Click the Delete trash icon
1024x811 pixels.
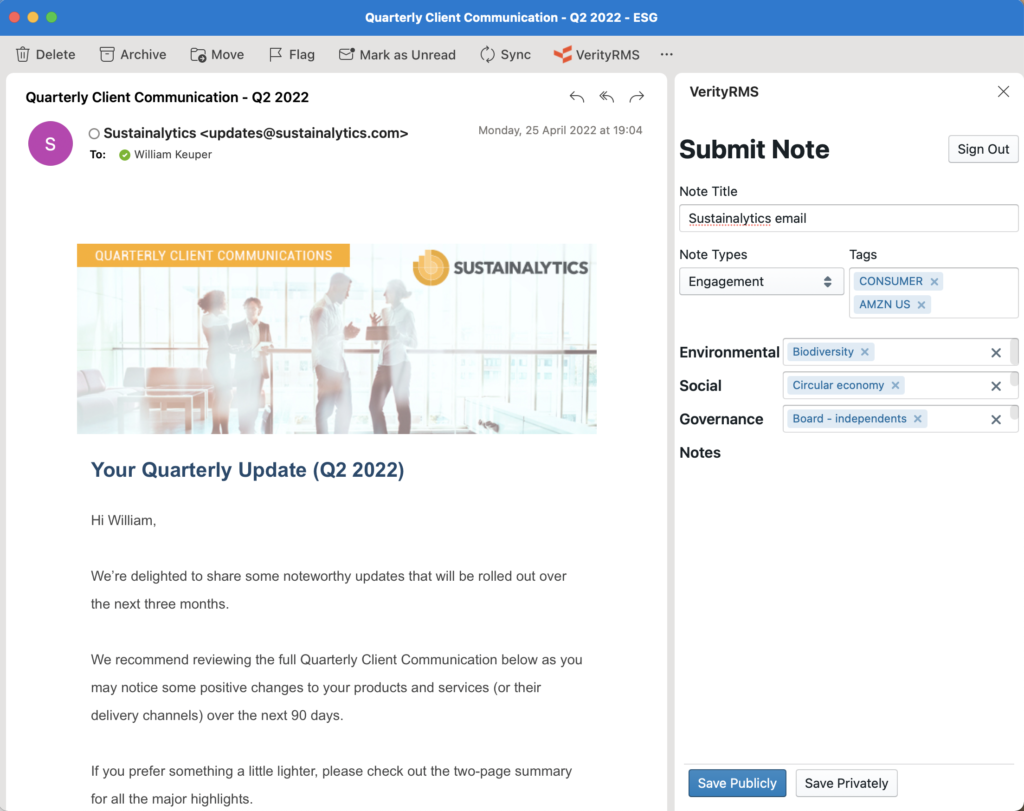[23, 54]
